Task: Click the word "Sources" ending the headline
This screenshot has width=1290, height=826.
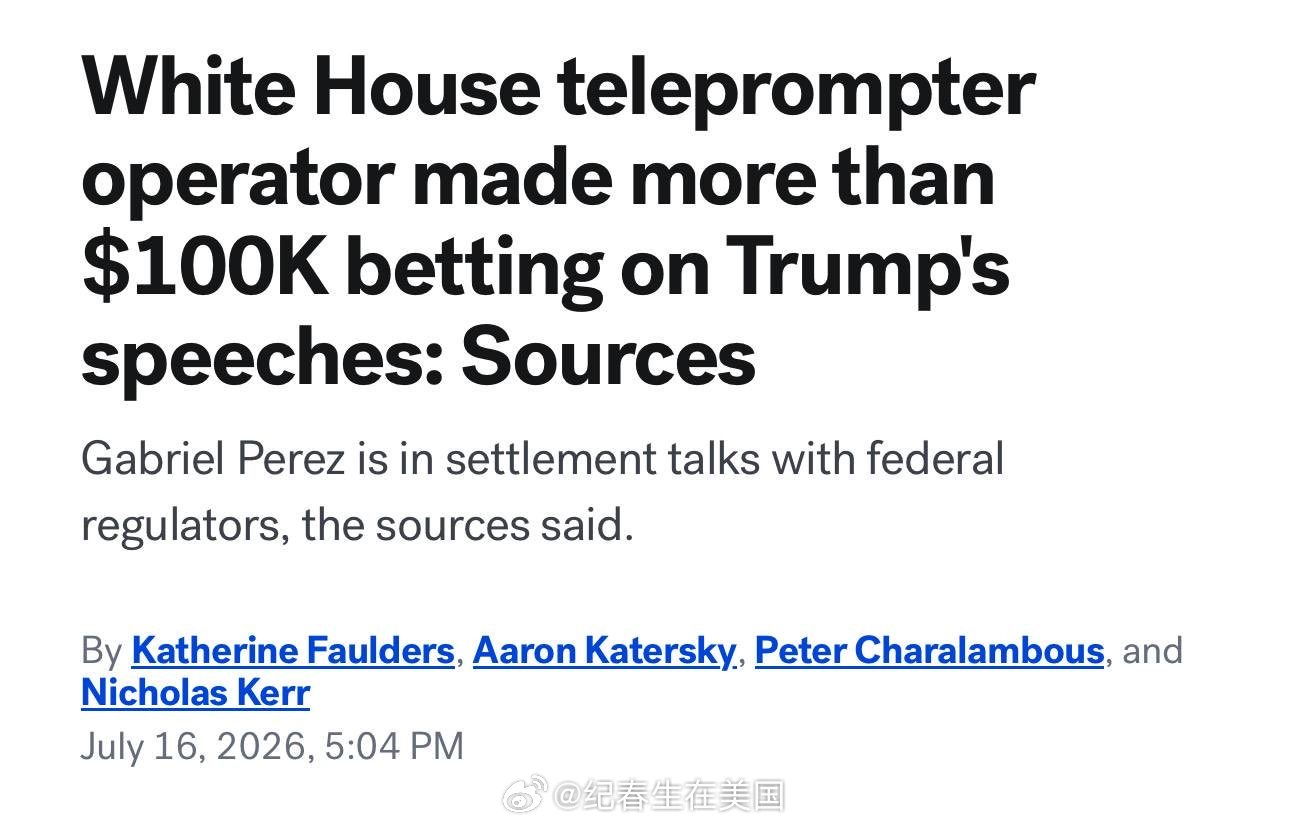Action: [x=608, y=358]
